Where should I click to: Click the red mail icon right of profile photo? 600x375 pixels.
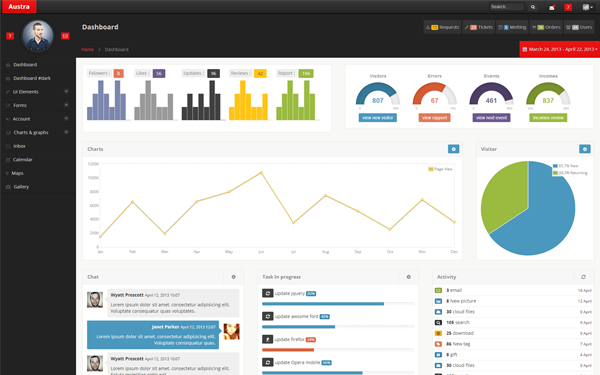coord(65,36)
